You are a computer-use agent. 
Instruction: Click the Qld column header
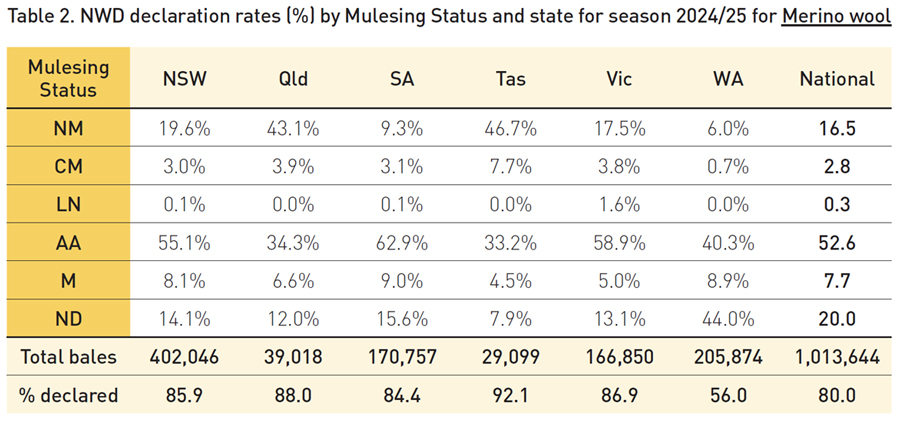click(295, 78)
